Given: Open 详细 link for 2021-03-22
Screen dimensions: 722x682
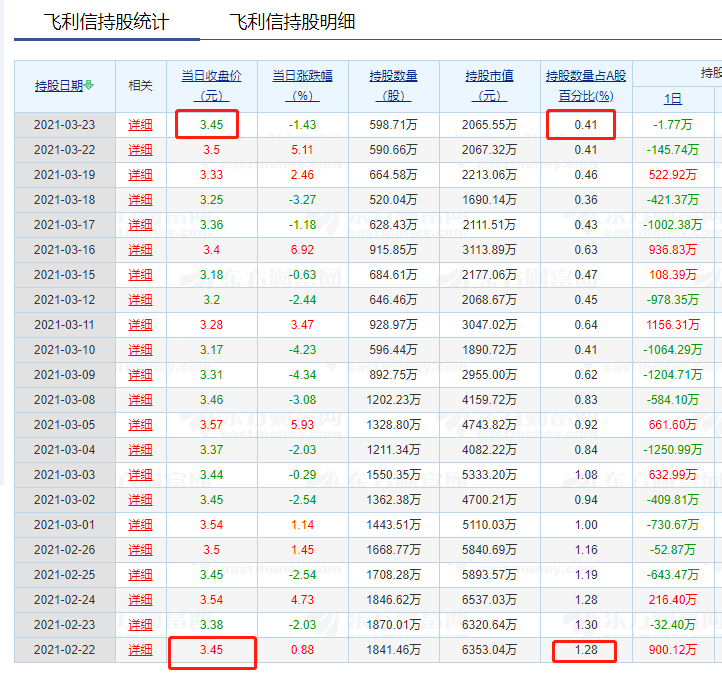Looking at the screenshot, I should click(x=140, y=150).
